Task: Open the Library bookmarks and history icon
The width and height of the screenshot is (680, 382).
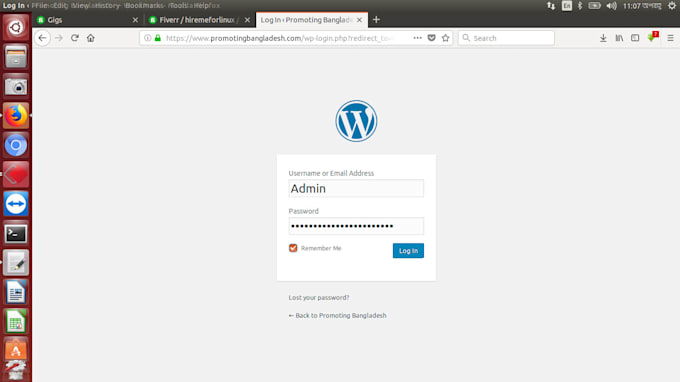Action: coord(619,38)
